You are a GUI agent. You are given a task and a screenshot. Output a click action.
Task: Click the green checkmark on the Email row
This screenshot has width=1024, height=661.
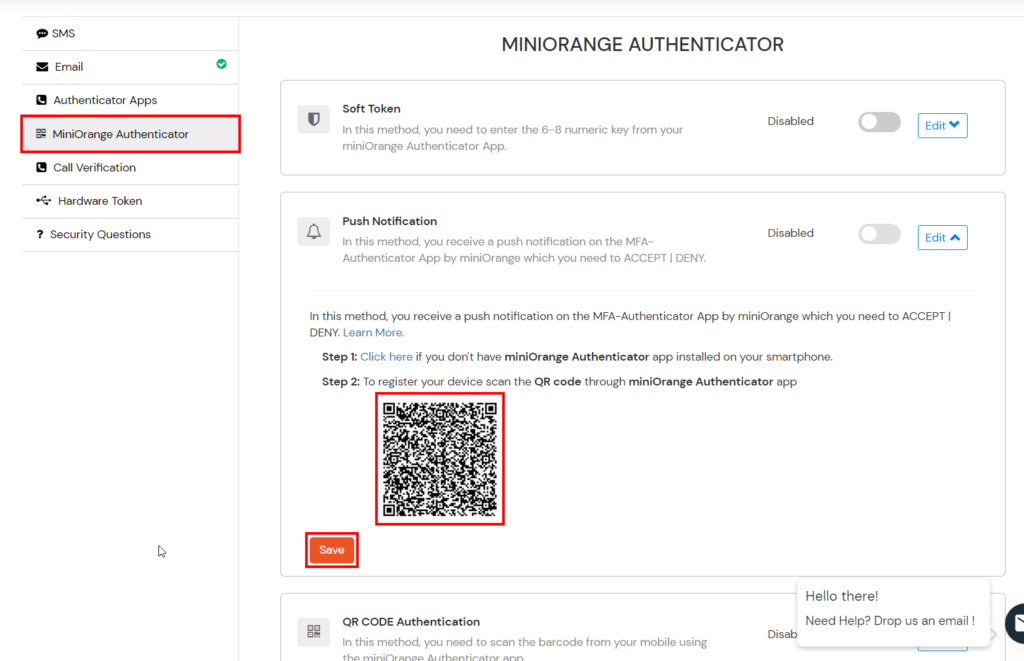pos(221,64)
